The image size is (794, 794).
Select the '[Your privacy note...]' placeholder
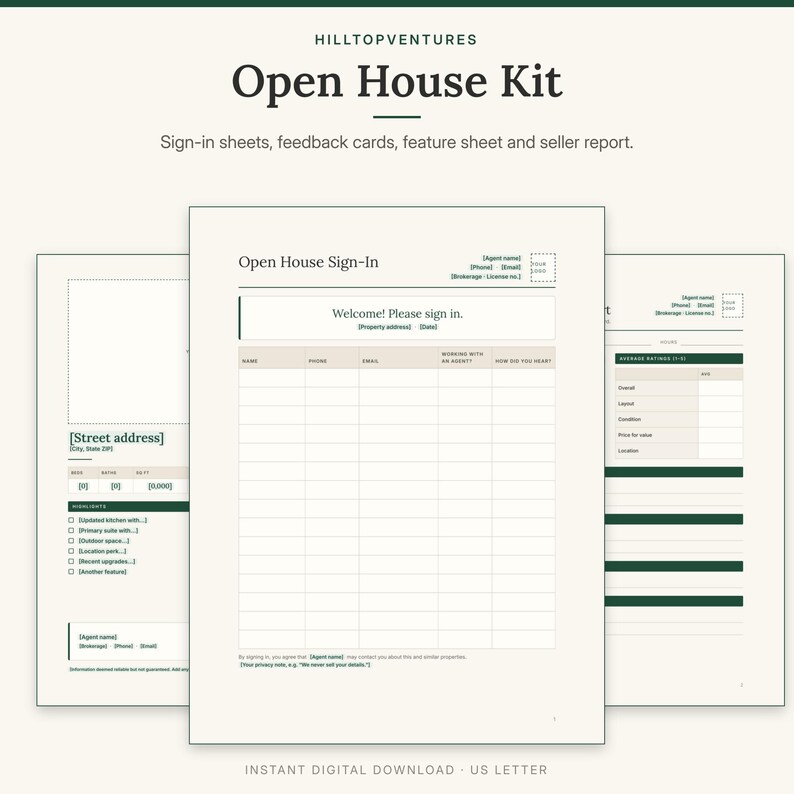click(305, 665)
